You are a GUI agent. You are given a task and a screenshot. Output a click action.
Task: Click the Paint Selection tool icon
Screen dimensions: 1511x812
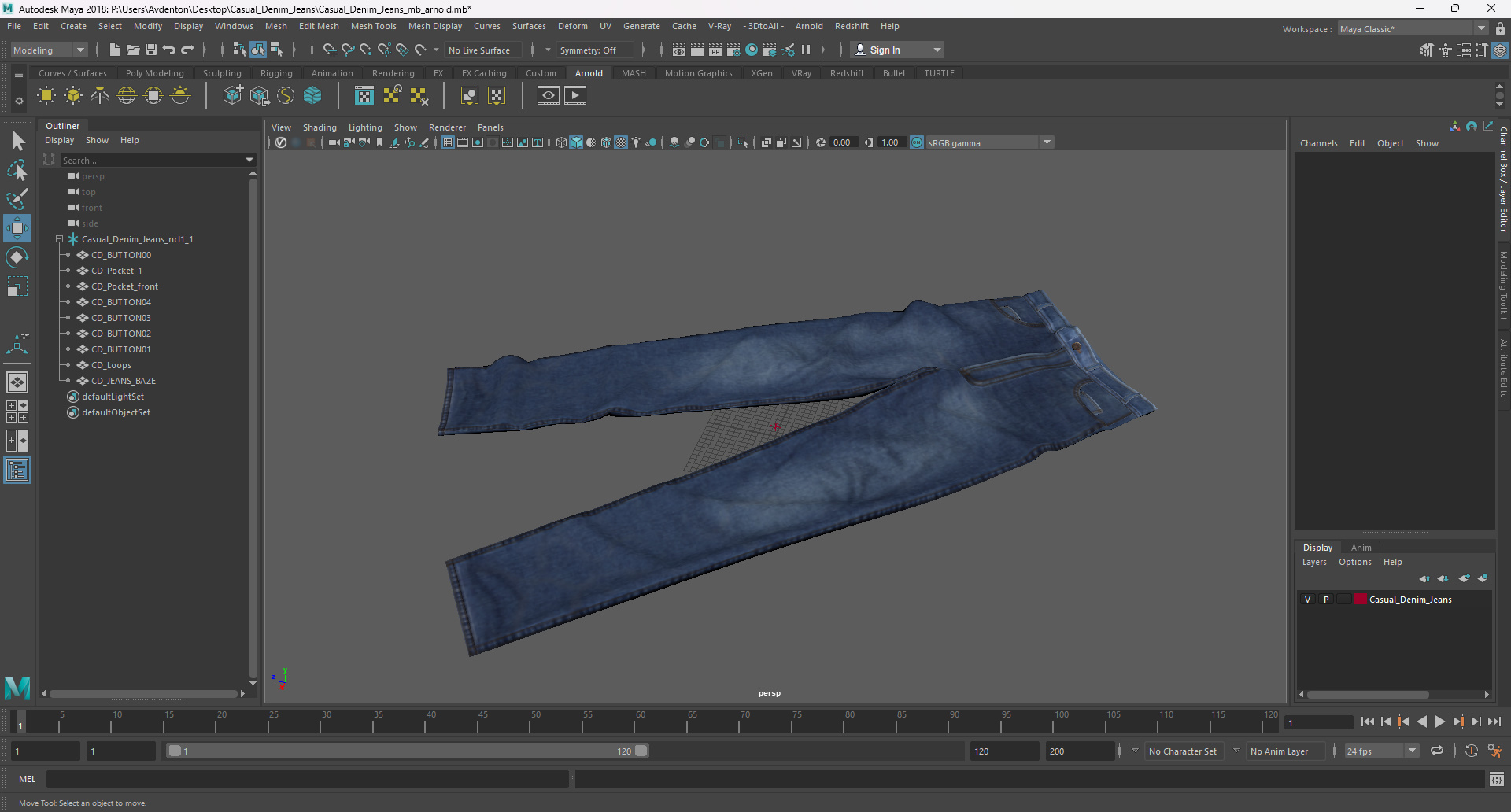click(x=17, y=199)
